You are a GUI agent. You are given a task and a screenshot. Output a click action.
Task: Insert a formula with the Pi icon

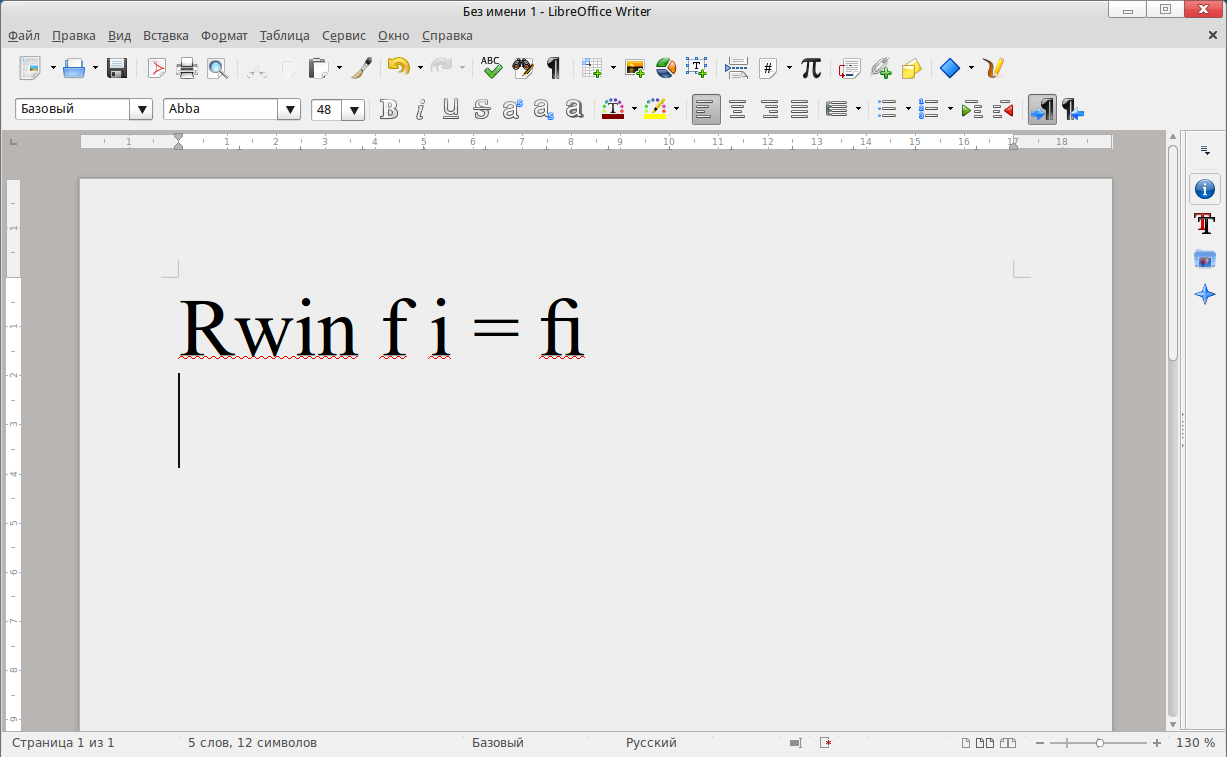click(811, 68)
